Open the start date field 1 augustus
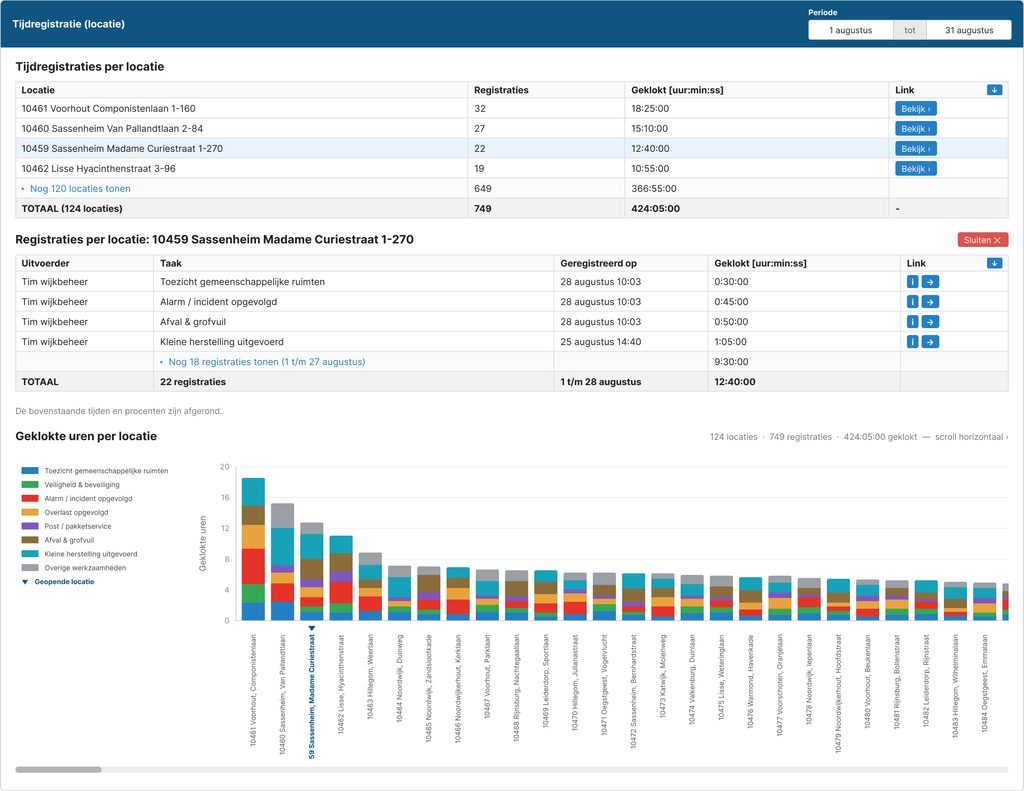Viewport: 1024px width, 791px height. pyautogui.click(x=850, y=30)
